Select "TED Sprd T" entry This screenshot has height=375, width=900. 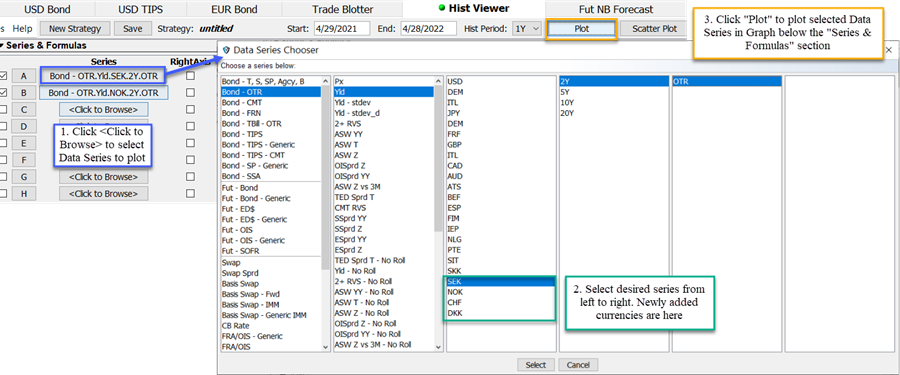click(384, 197)
